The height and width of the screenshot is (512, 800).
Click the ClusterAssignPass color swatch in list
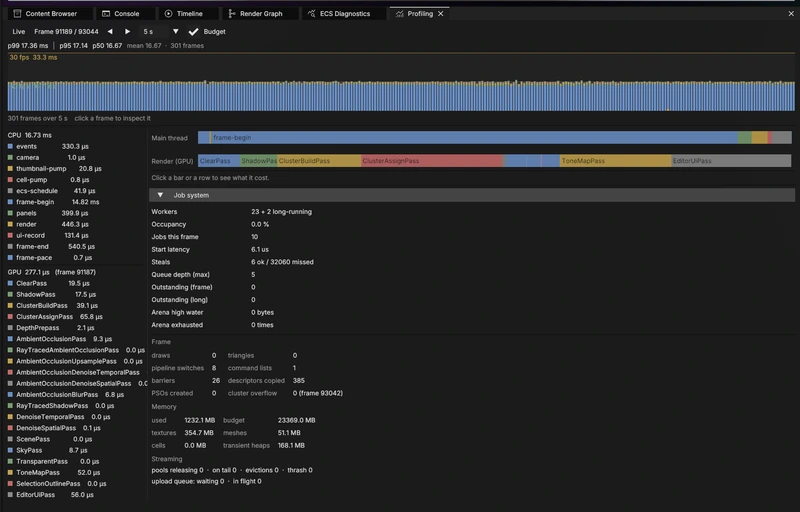click(10, 317)
